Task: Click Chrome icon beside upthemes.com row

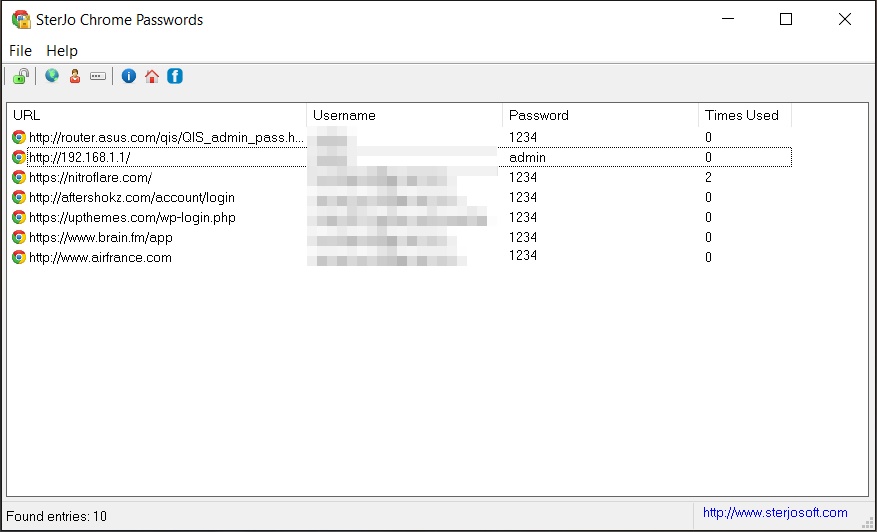Action: tap(19, 217)
